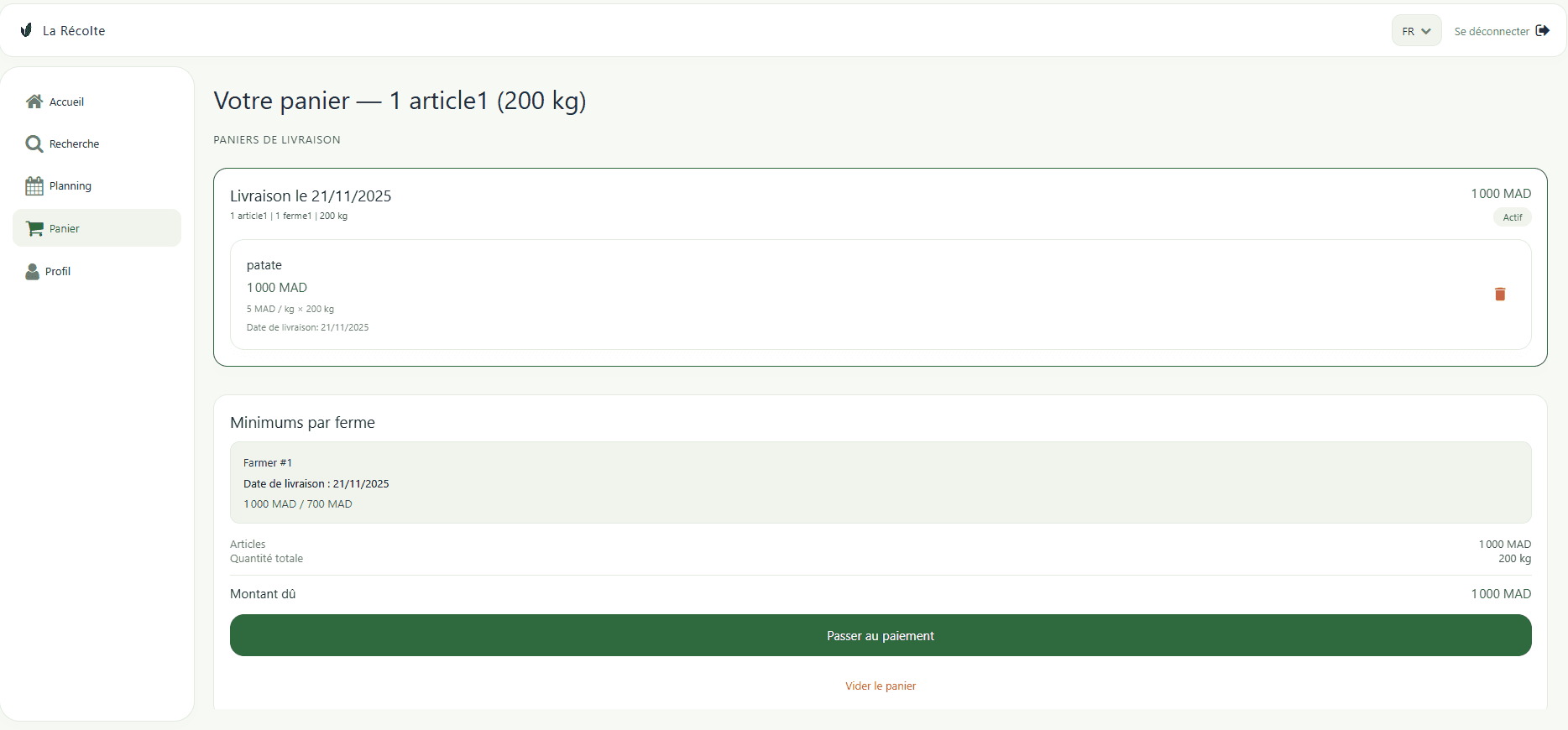Click the language dropdown chevron arrow
Image resolution: width=1568 pixels, height=730 pixels.
click(1426, 32)
